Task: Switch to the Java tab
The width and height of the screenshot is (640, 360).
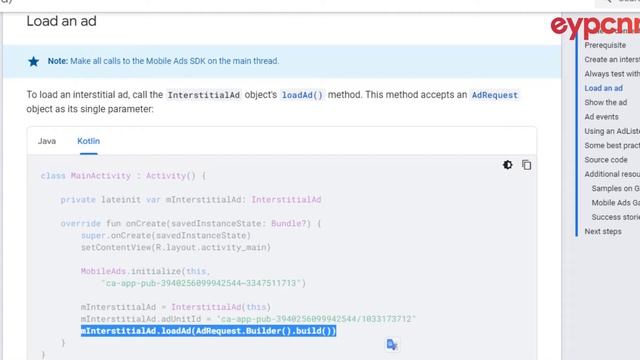Action: click(47, 141)
